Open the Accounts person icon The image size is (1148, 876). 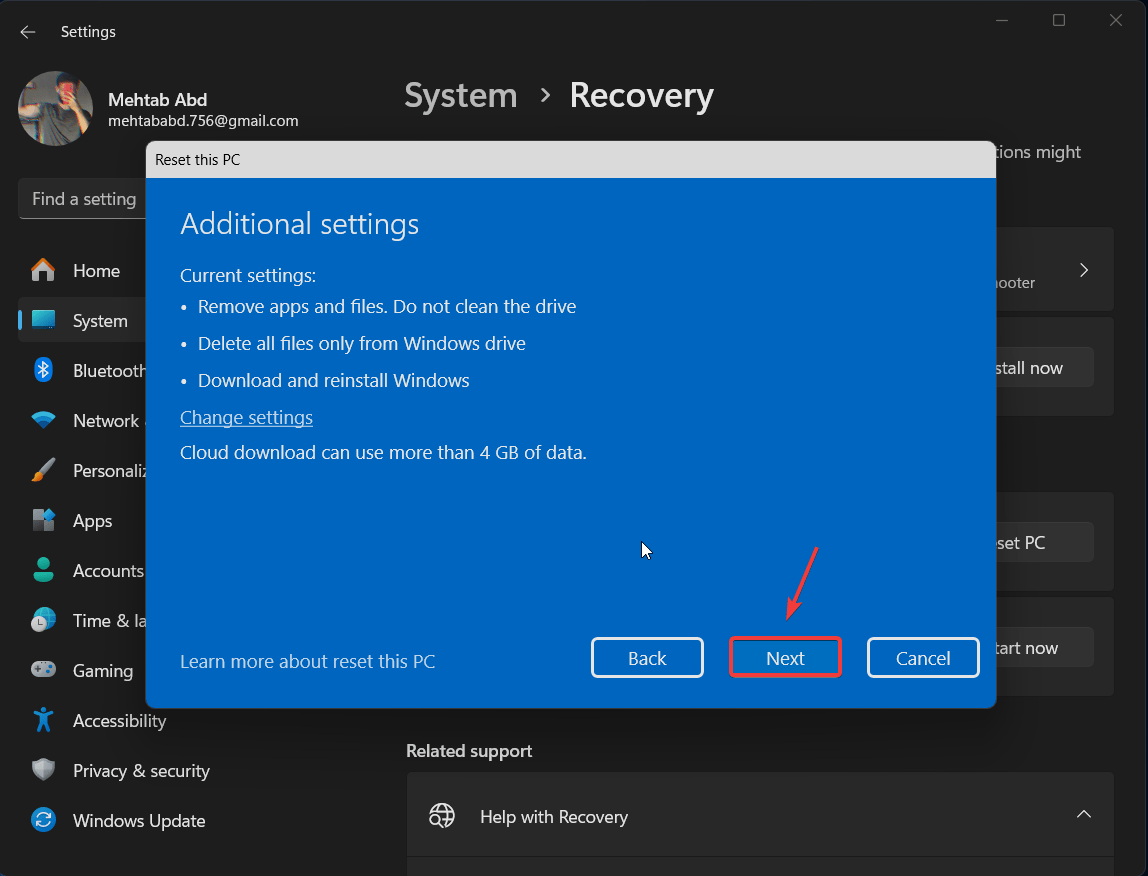point(43,570)
